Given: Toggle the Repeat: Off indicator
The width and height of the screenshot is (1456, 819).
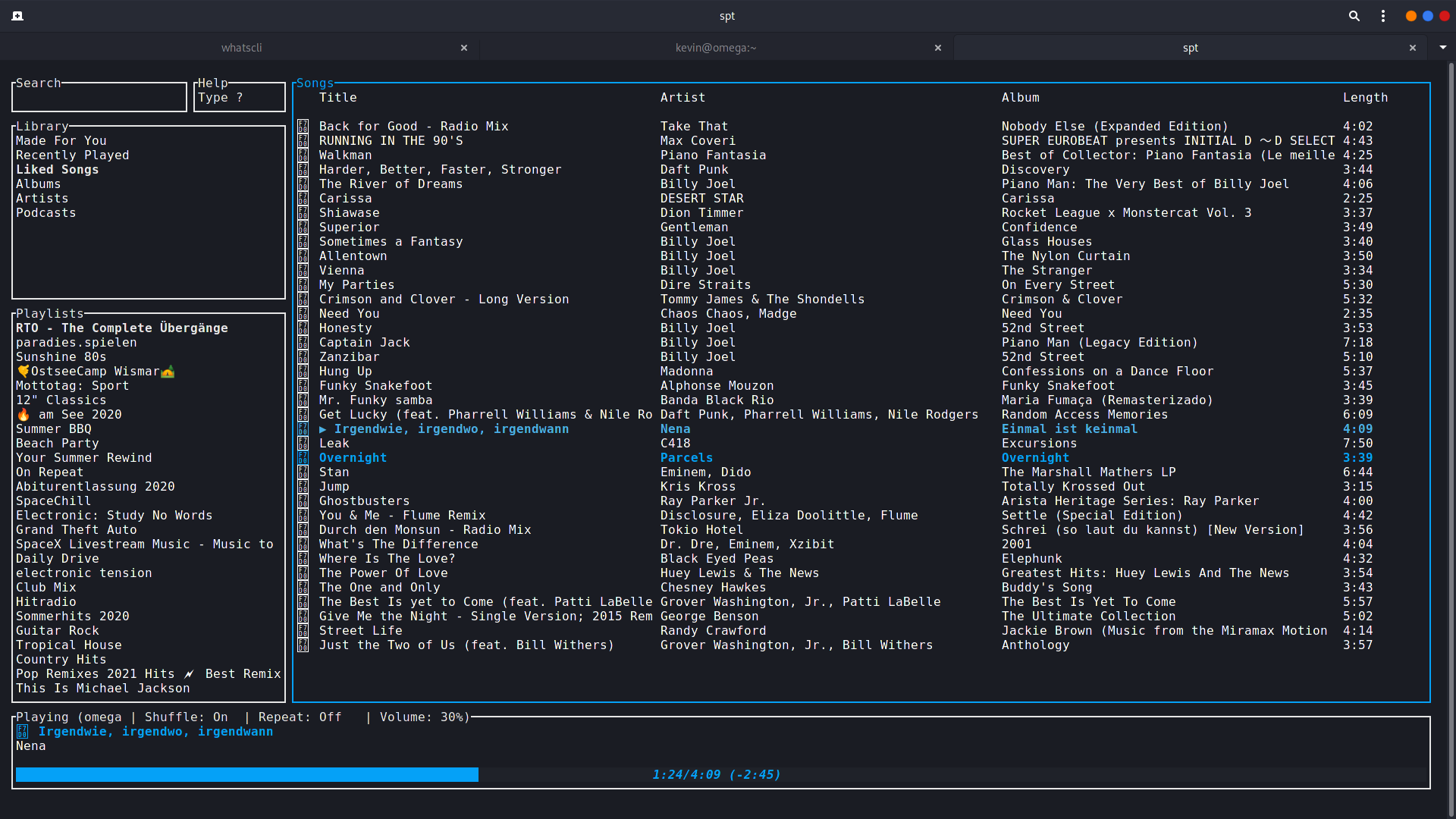Looking at the screenshot, I should coord(300,717).
